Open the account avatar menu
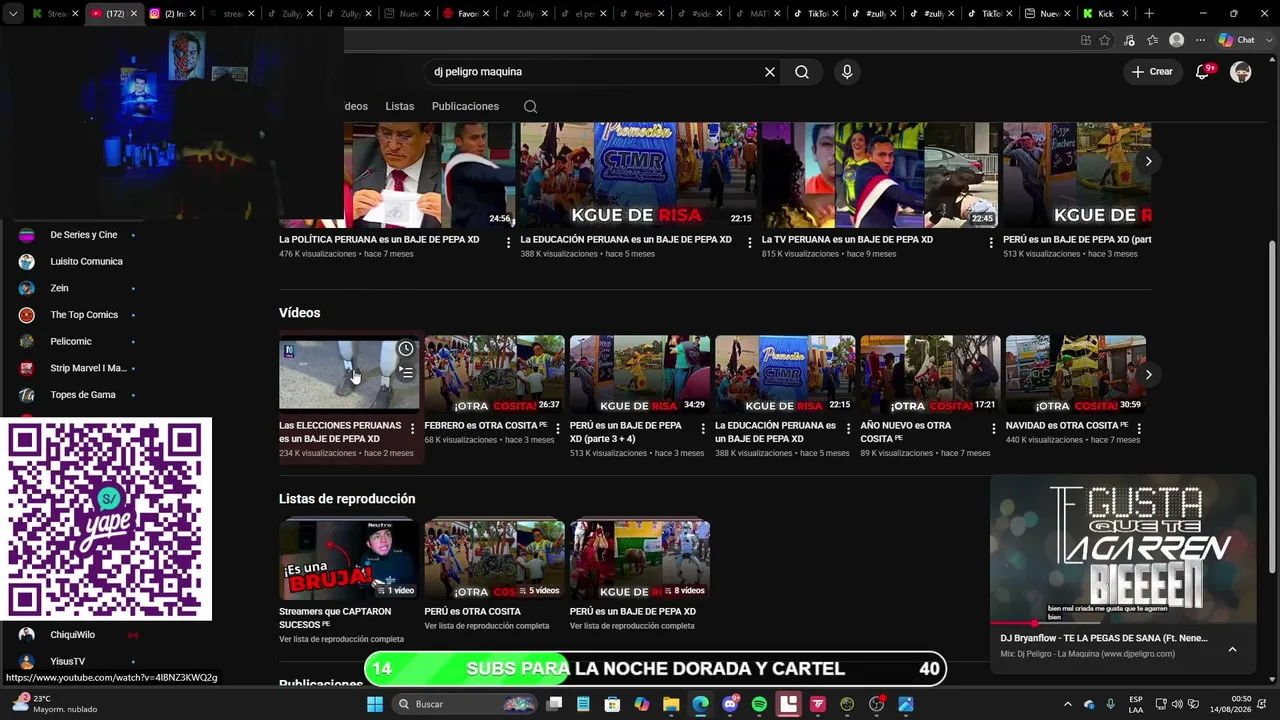This screenshot has width=1280, height=720. [1241, 72]
